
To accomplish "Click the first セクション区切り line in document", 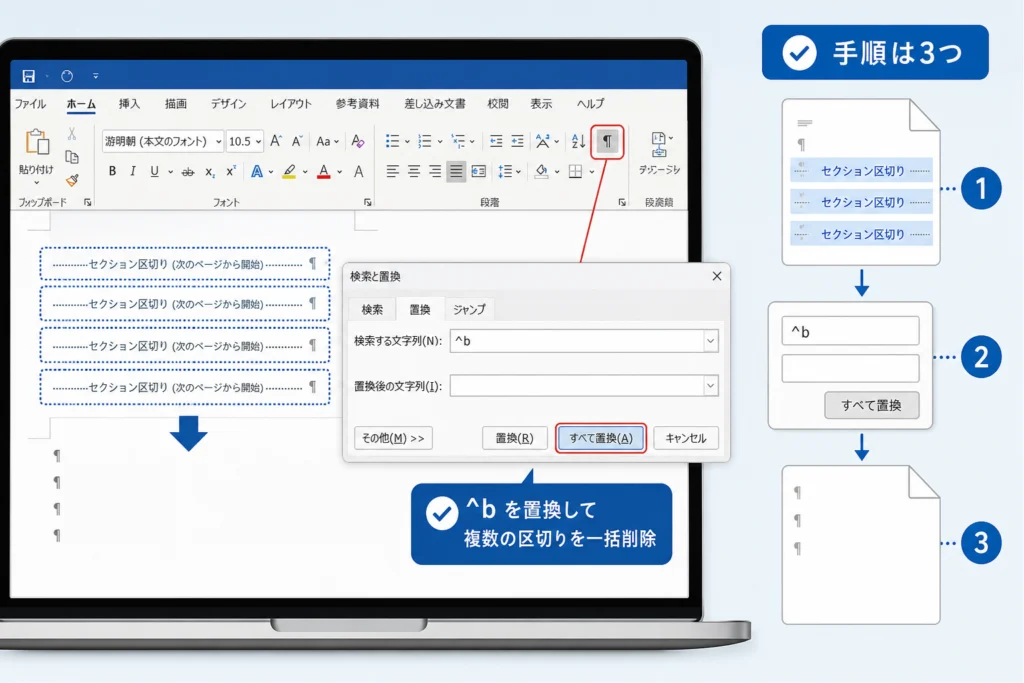I will coord(185,264).
